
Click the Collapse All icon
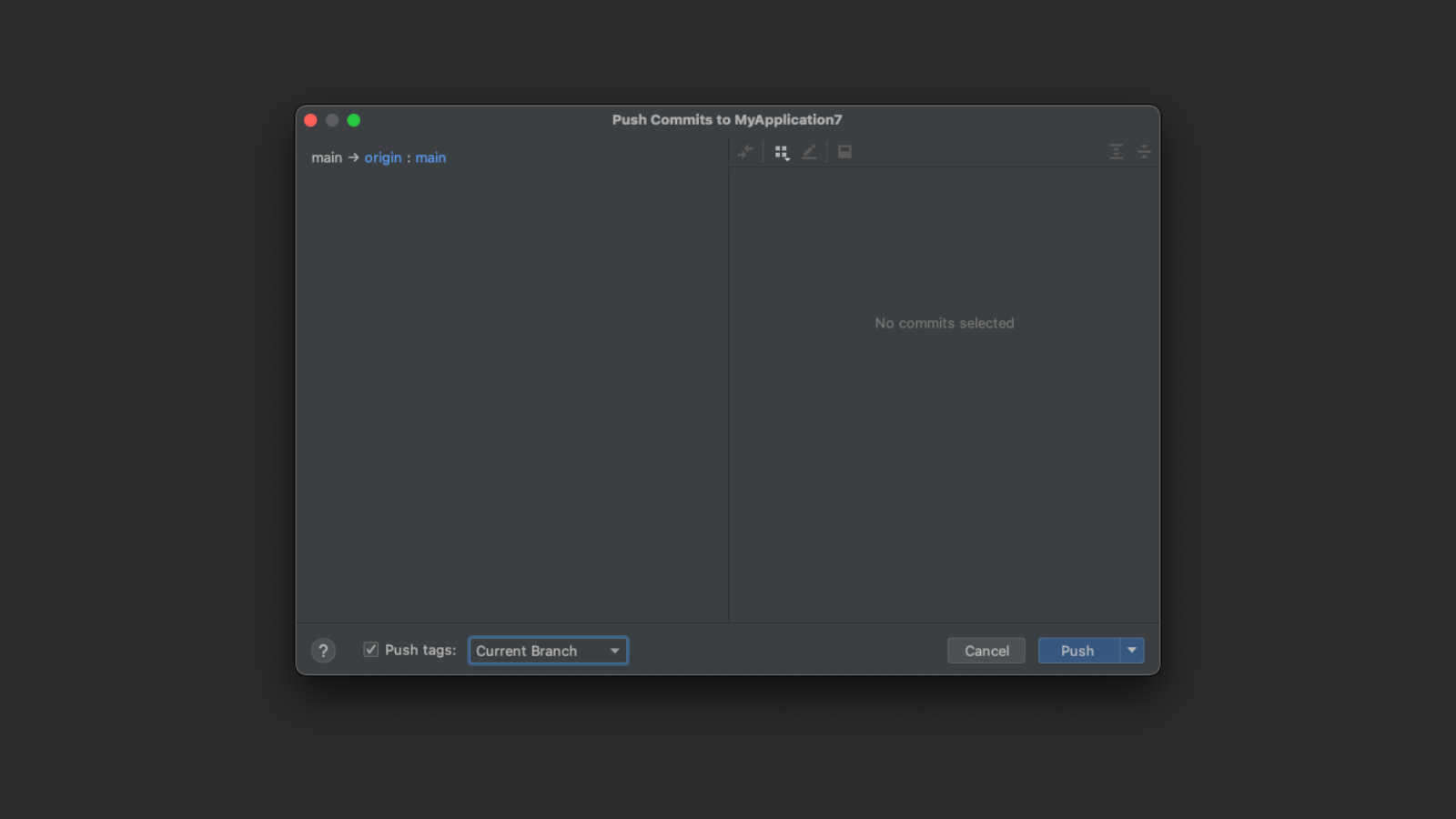click(x=1144, y=152)
